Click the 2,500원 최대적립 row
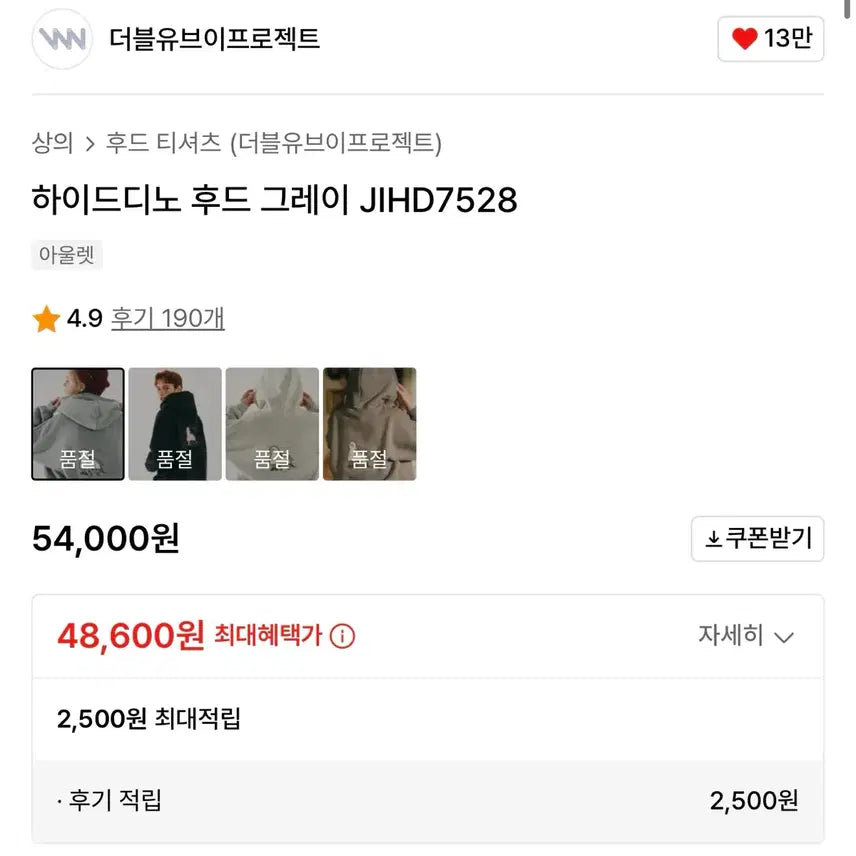This screenshot has width=856, height=856. point(149,718)
